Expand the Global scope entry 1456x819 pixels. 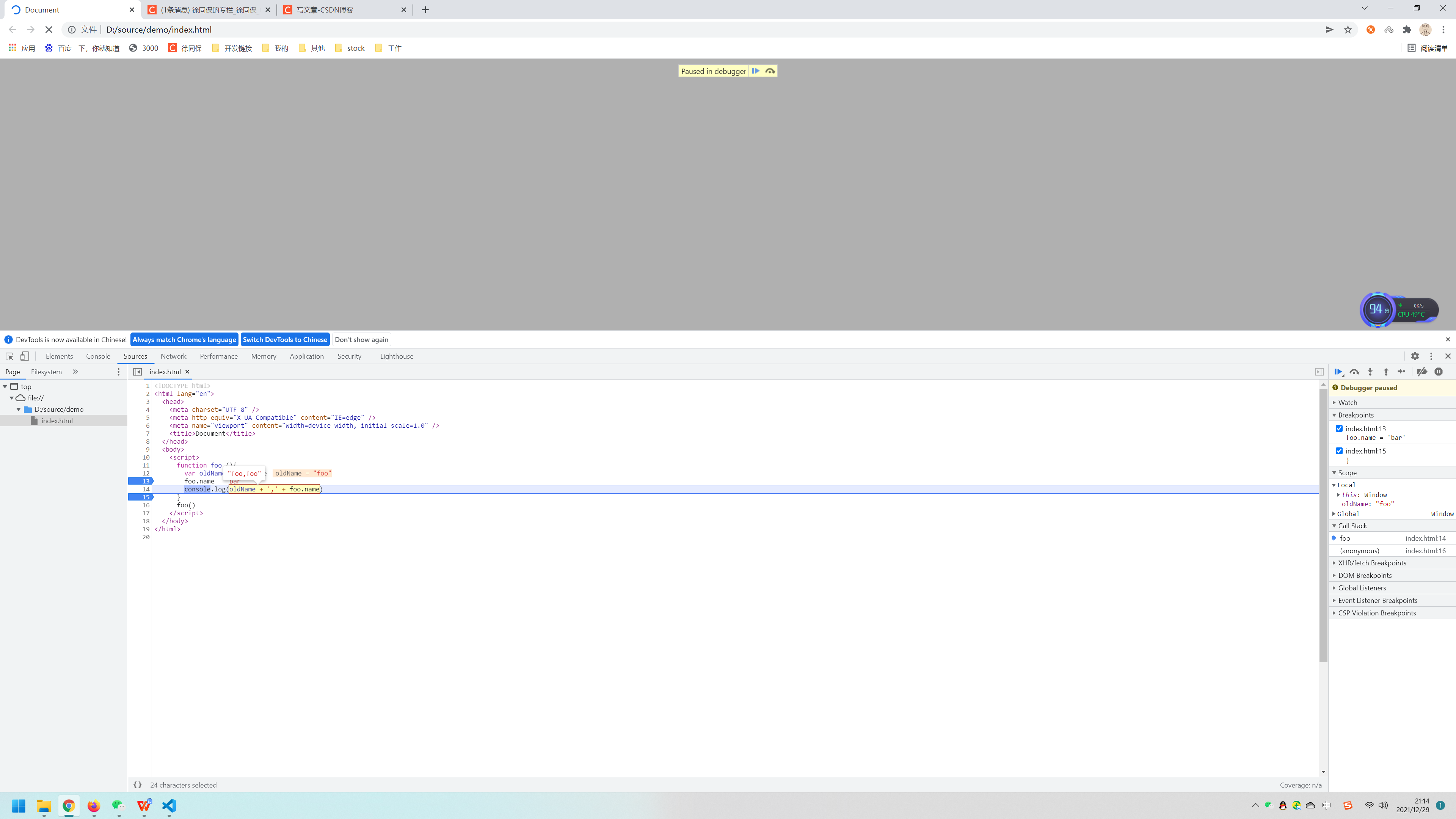click(x=1348, y=514)
